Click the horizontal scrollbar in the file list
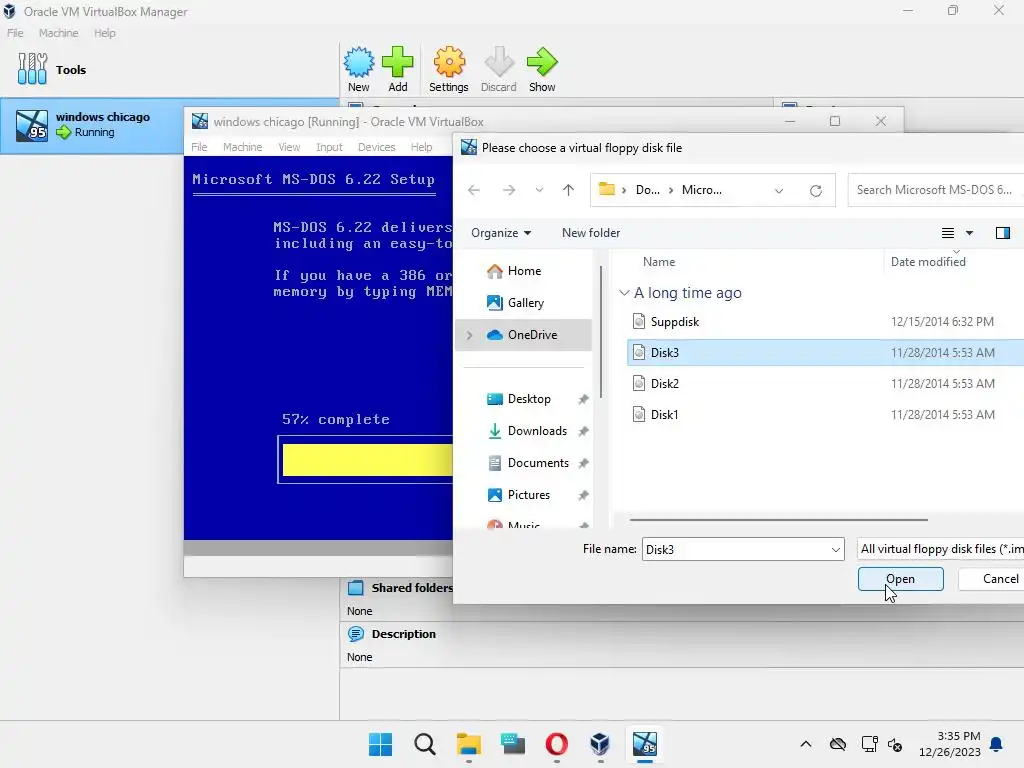Image resolution: width=1024 pixels, height=768 pixels. (778, 520)
